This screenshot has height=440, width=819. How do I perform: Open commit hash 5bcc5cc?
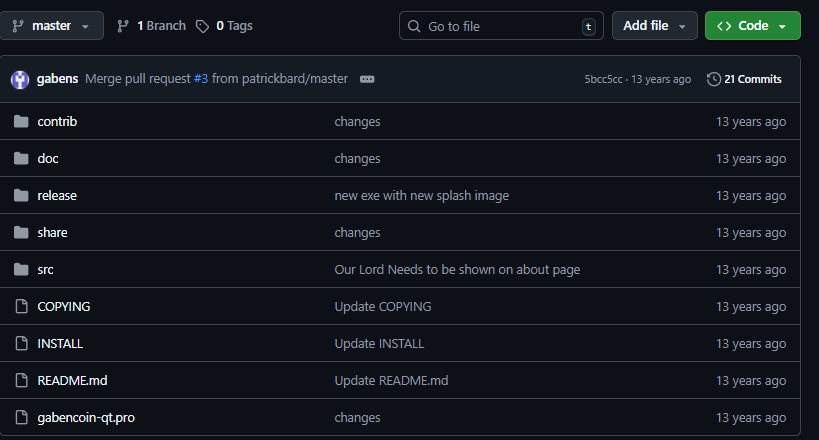[603, 79]
